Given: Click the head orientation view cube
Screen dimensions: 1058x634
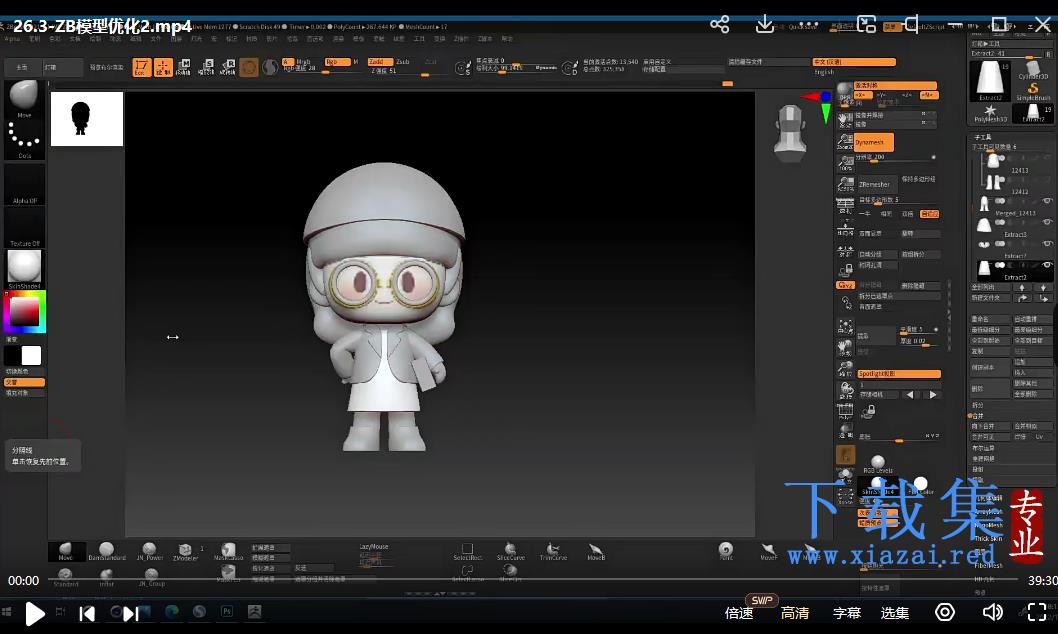Looking at the screenshot, I should coord(790,133).
